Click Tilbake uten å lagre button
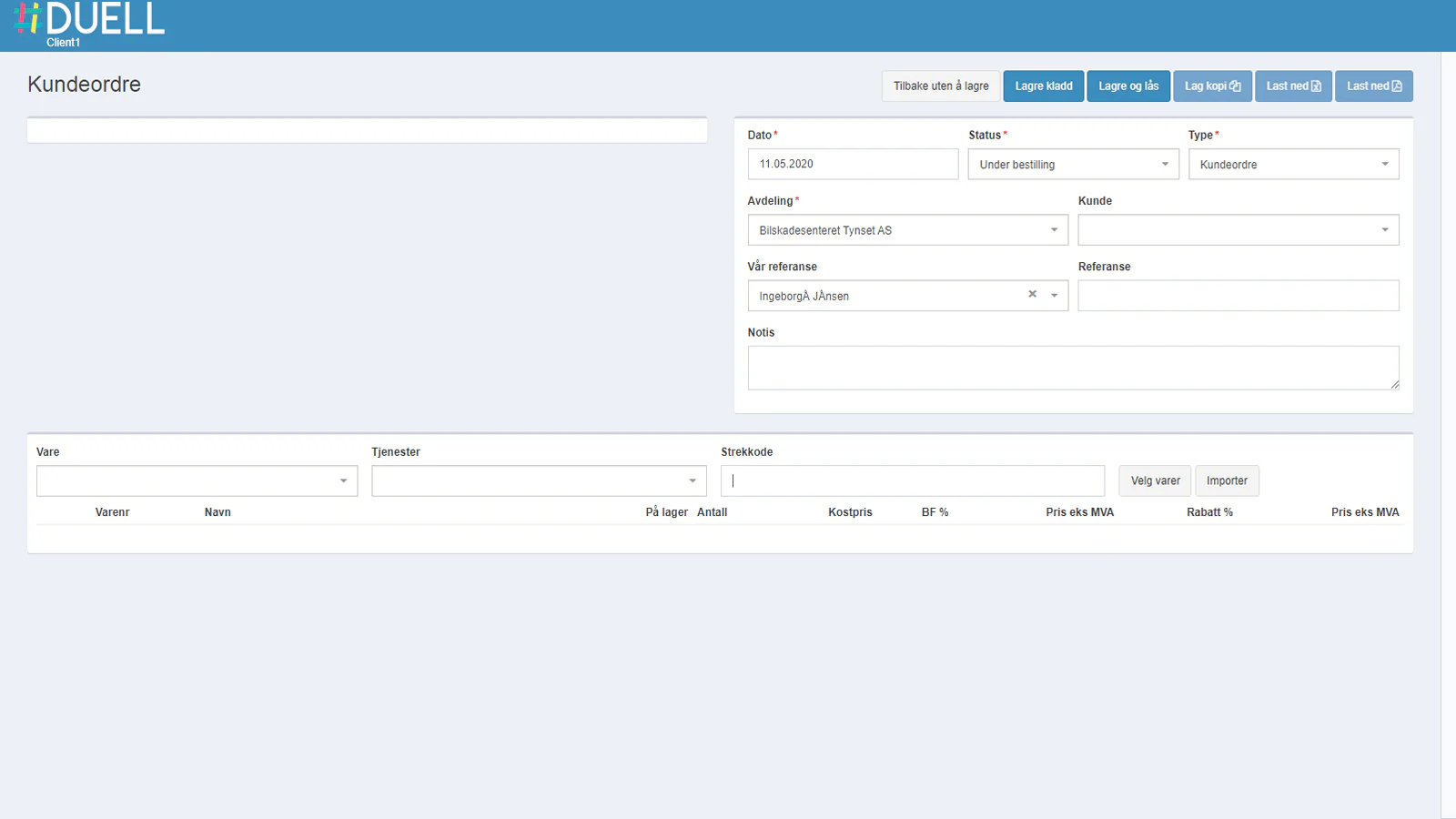The height and width of the screenshot is (819, 1456). tap(940, 86)
